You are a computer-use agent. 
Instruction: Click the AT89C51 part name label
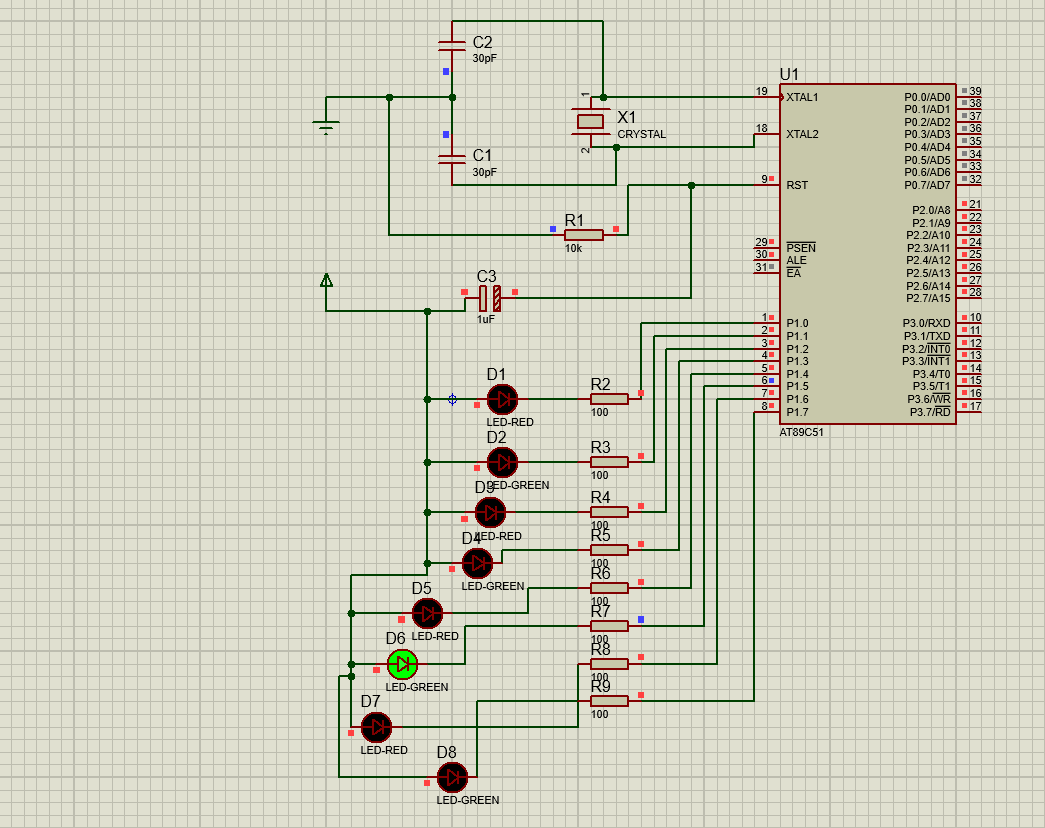pyautogui.click(x=801, y=432)
